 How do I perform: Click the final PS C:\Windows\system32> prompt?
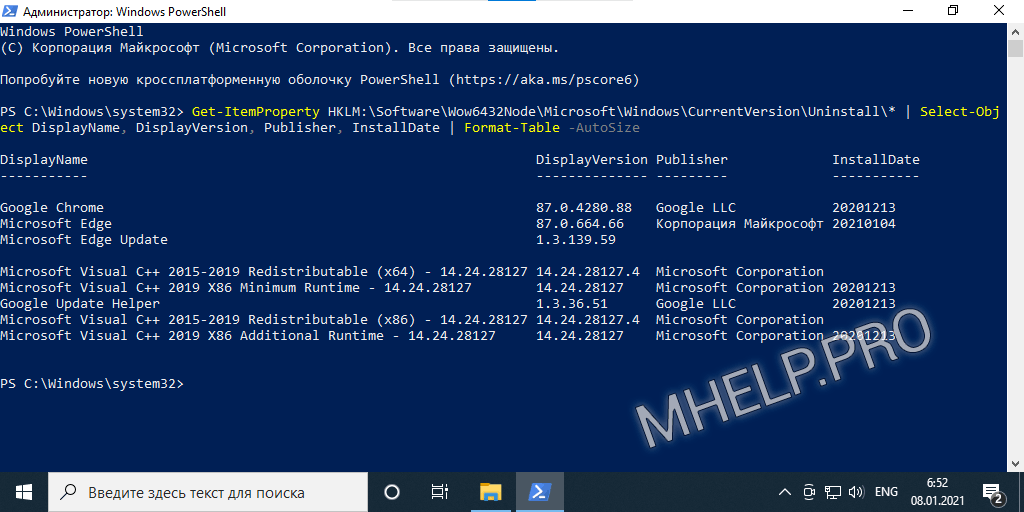point(92,383)
